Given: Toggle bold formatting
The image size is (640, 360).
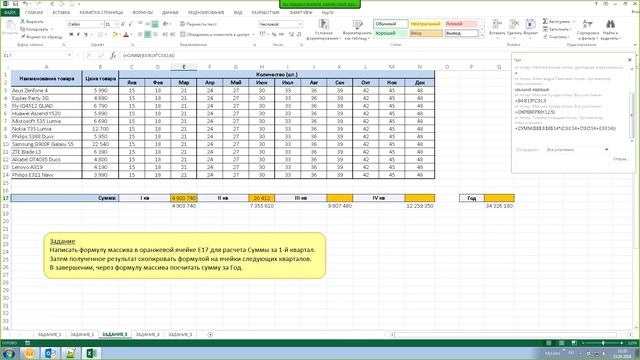Looking at the screenshot, I should pyautogui.click(x=71, y=35).
